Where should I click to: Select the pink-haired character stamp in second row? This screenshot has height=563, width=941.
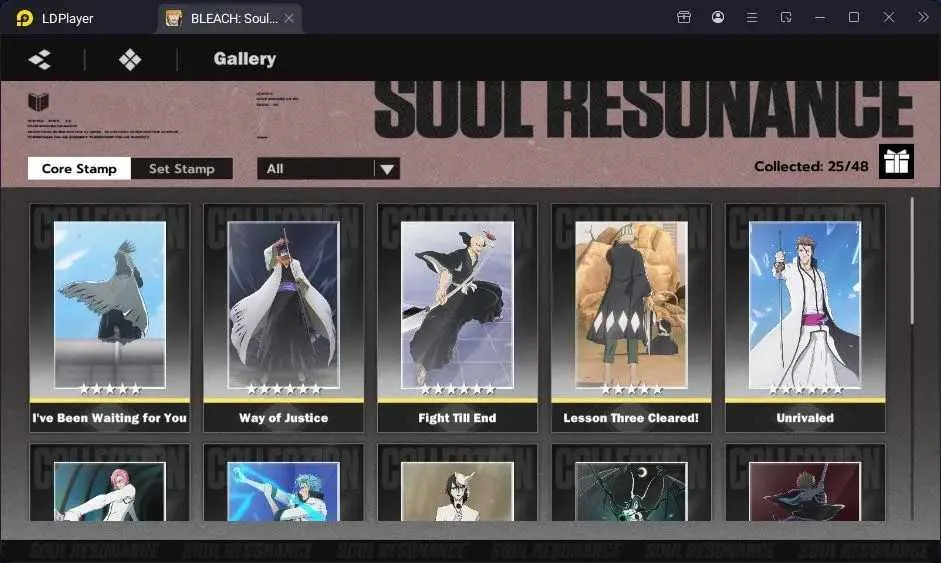[110, 483]
